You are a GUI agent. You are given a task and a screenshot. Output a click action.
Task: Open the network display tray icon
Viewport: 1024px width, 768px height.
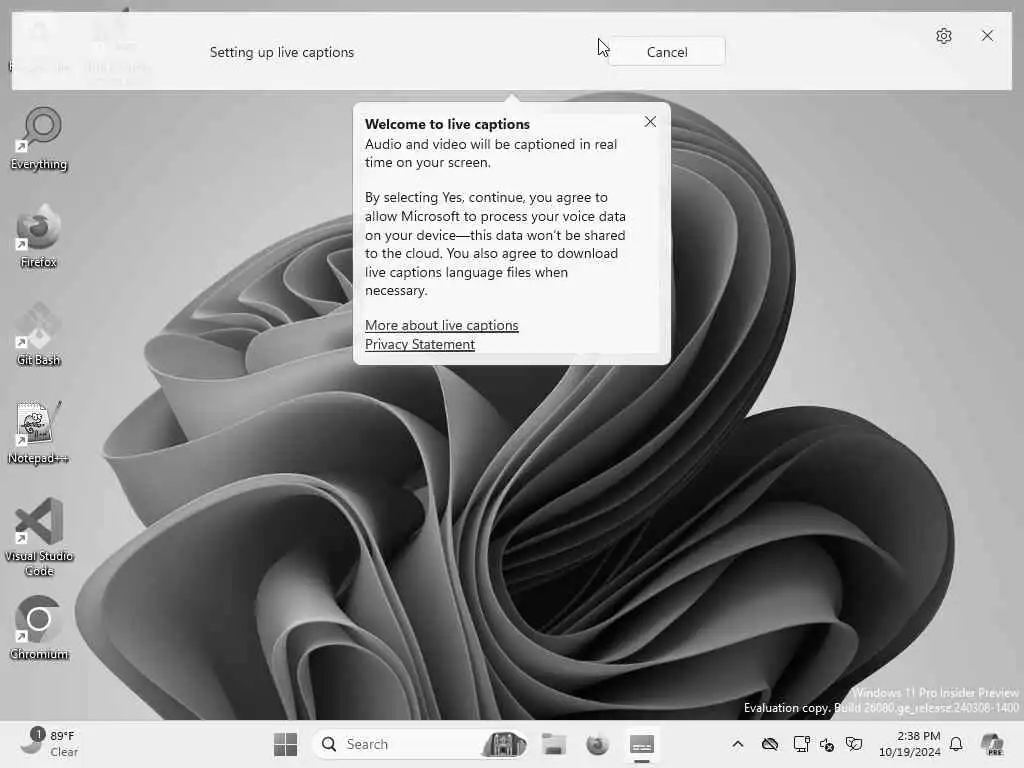pyautogui.click(x=801, y=744)
